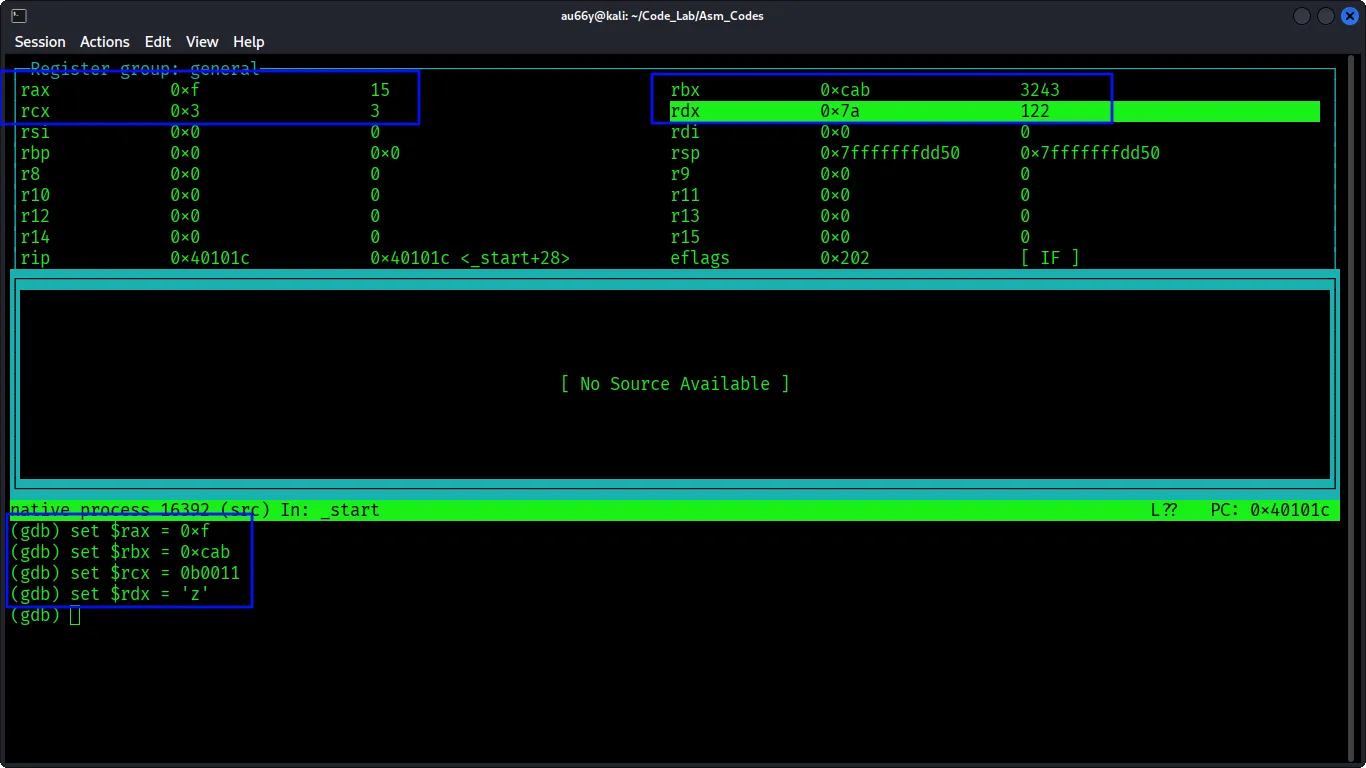Image resolution: width=1366 pixels, height=768 pixels.
Task: Select the rcx register name
Action: point(35,111)
